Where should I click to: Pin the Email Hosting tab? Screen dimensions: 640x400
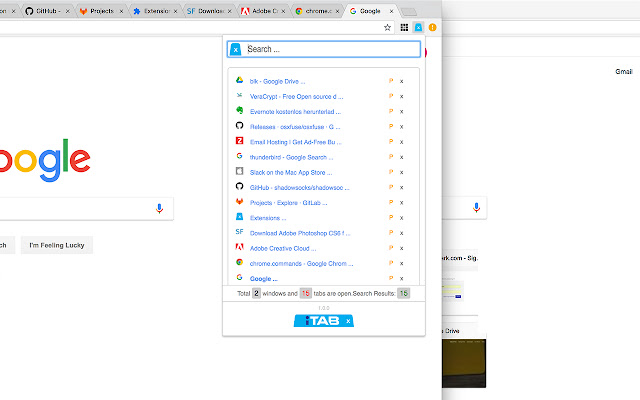391,142
